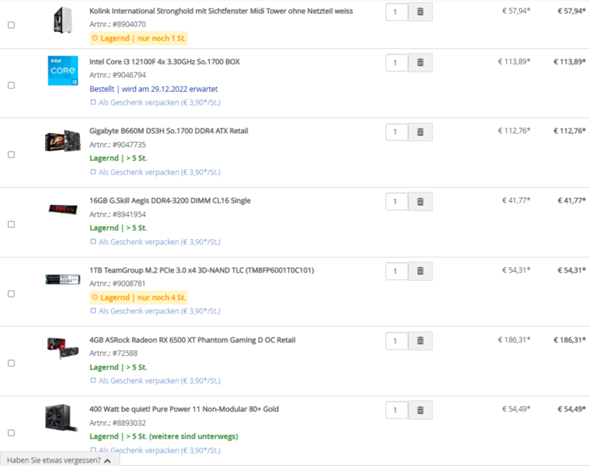Click the be quiet! power supply thumbnail
Screen dimensions: 590x466
point(61,417)
